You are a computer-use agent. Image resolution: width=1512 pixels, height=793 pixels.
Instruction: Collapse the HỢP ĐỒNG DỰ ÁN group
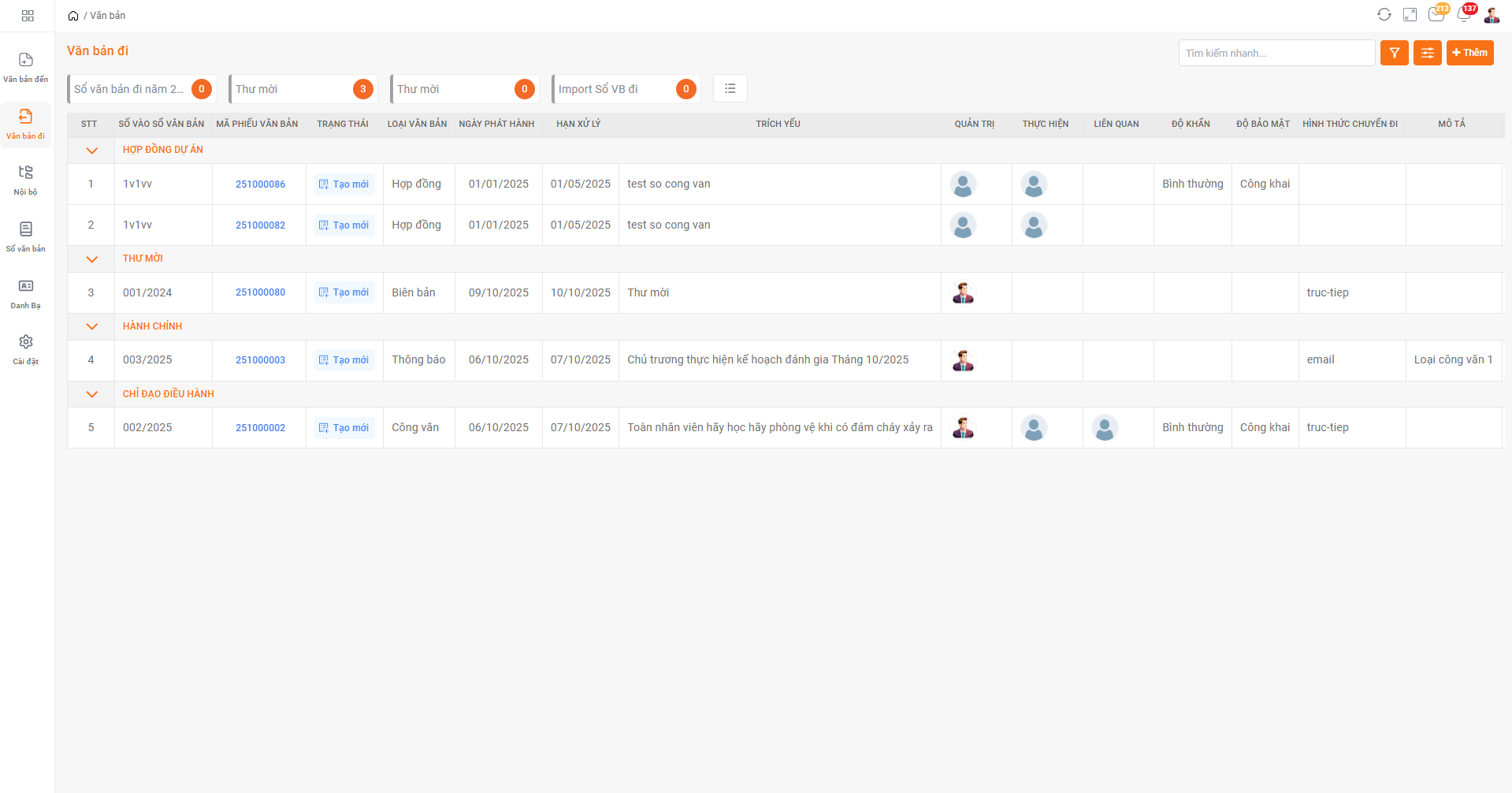91,151
